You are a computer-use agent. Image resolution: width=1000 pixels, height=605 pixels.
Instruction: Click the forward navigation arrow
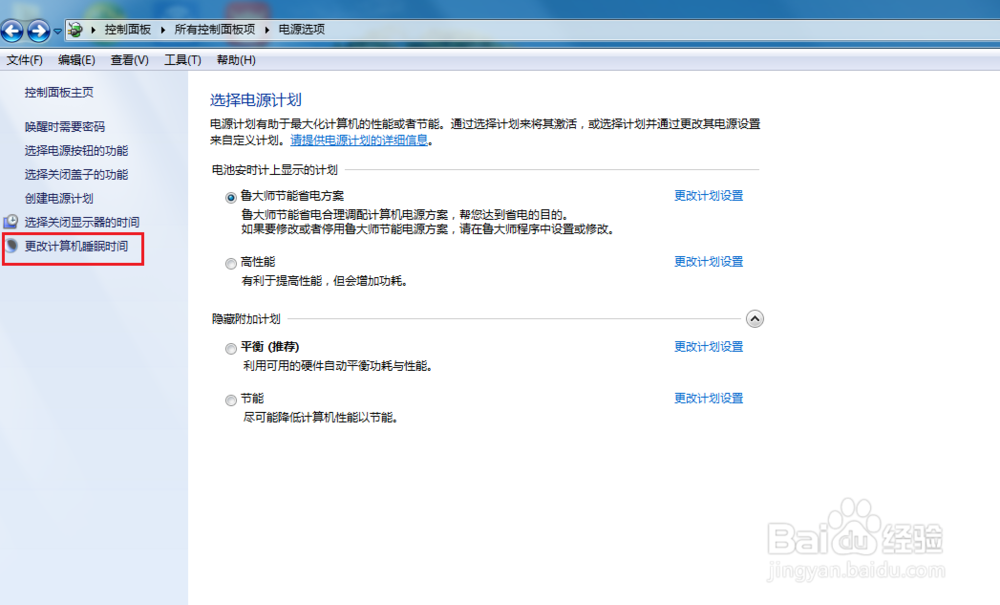tap(37, 30)
